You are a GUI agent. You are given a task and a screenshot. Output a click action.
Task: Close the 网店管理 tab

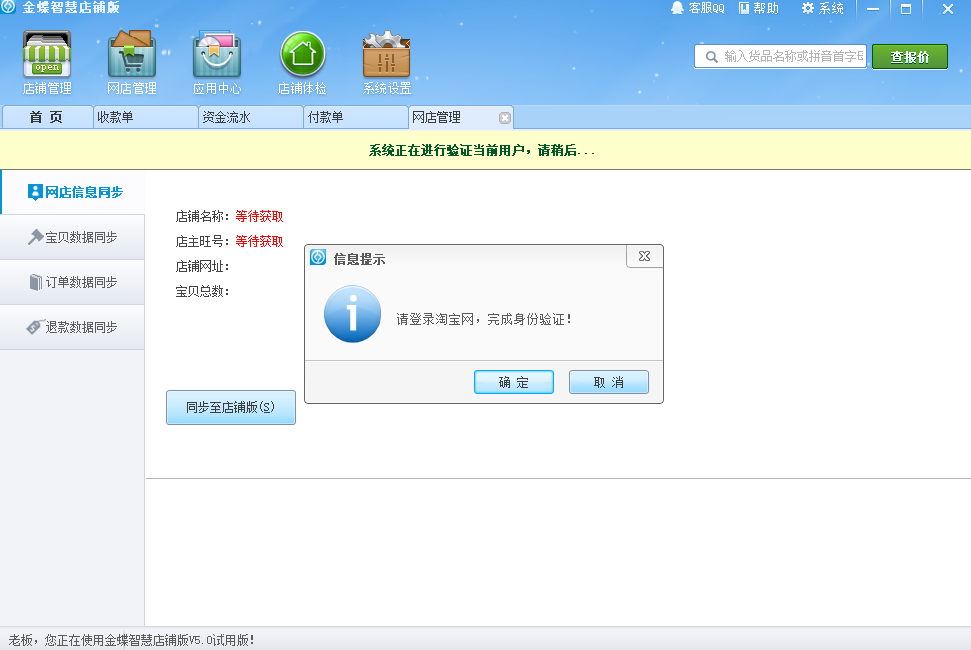tap(505, 118)
